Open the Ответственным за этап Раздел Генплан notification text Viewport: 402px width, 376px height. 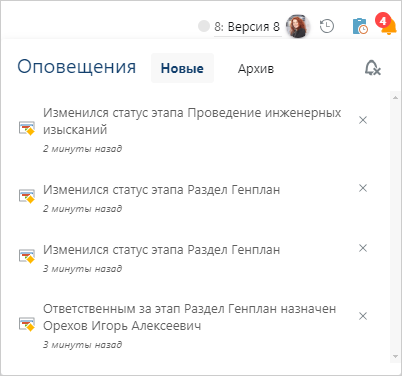click(x=189, y=317)
